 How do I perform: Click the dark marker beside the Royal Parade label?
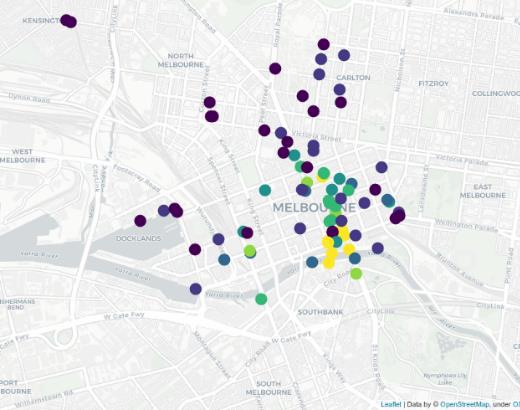click(x=275, y=69)
